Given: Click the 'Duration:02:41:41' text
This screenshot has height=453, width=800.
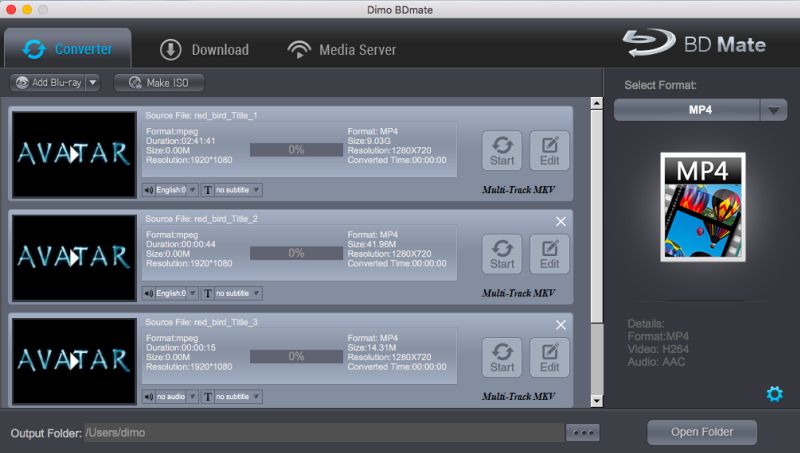Looking at the screenshot, I should 181,141.
